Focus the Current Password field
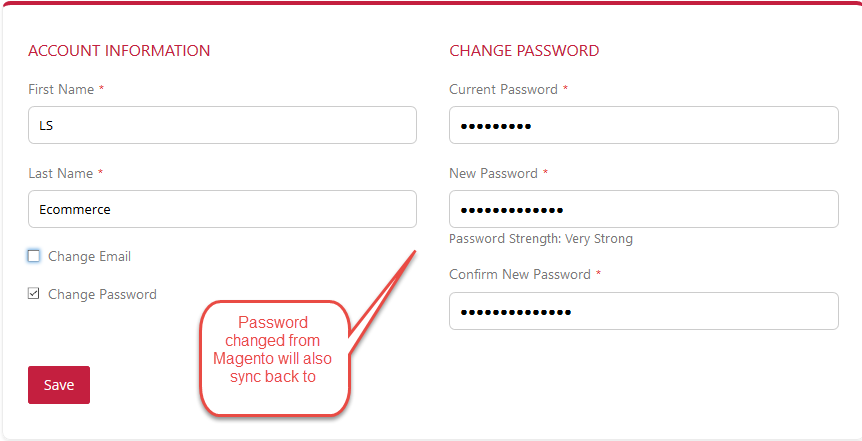This screenshot has height=441, width=862. (x=643, y=125)
